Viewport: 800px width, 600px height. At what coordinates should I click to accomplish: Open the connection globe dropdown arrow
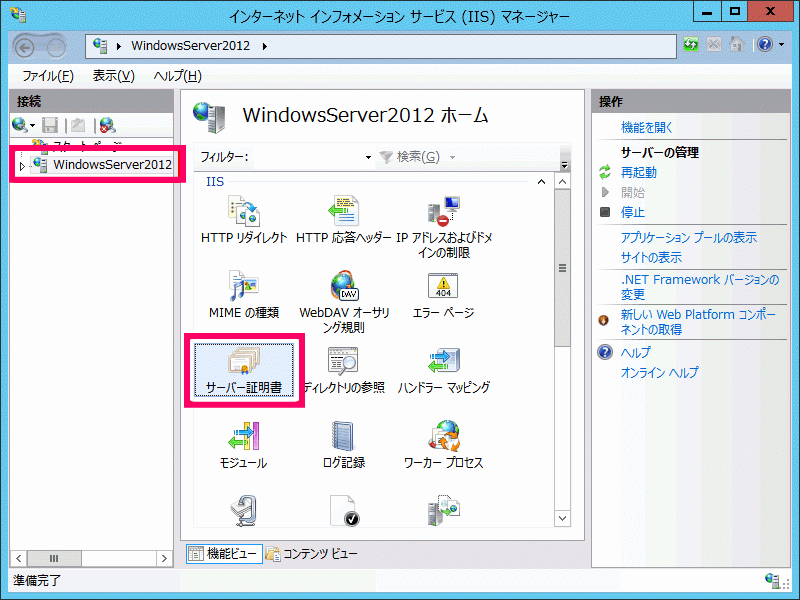coord(32,126)
